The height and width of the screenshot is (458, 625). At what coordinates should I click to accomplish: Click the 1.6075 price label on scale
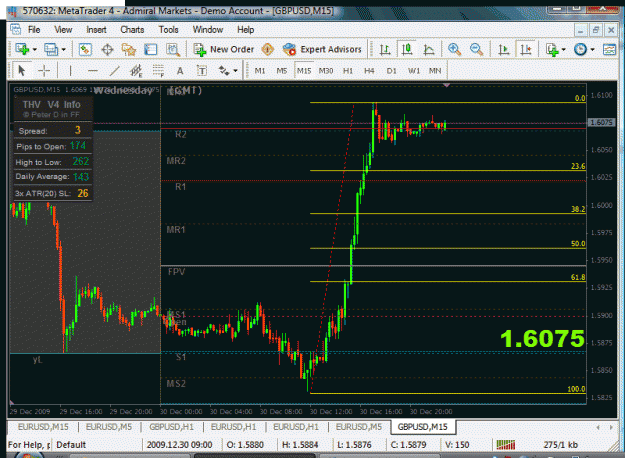click(601, 123)
